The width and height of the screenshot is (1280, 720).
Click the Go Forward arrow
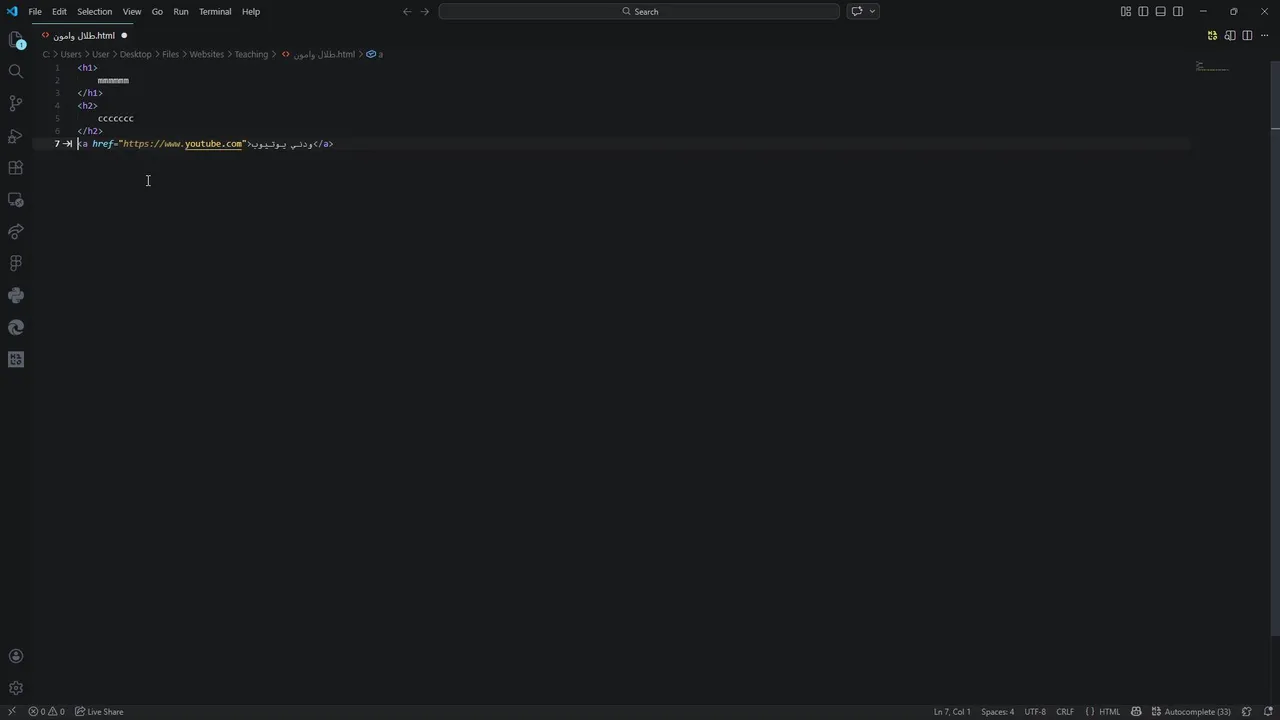[425, 11]
